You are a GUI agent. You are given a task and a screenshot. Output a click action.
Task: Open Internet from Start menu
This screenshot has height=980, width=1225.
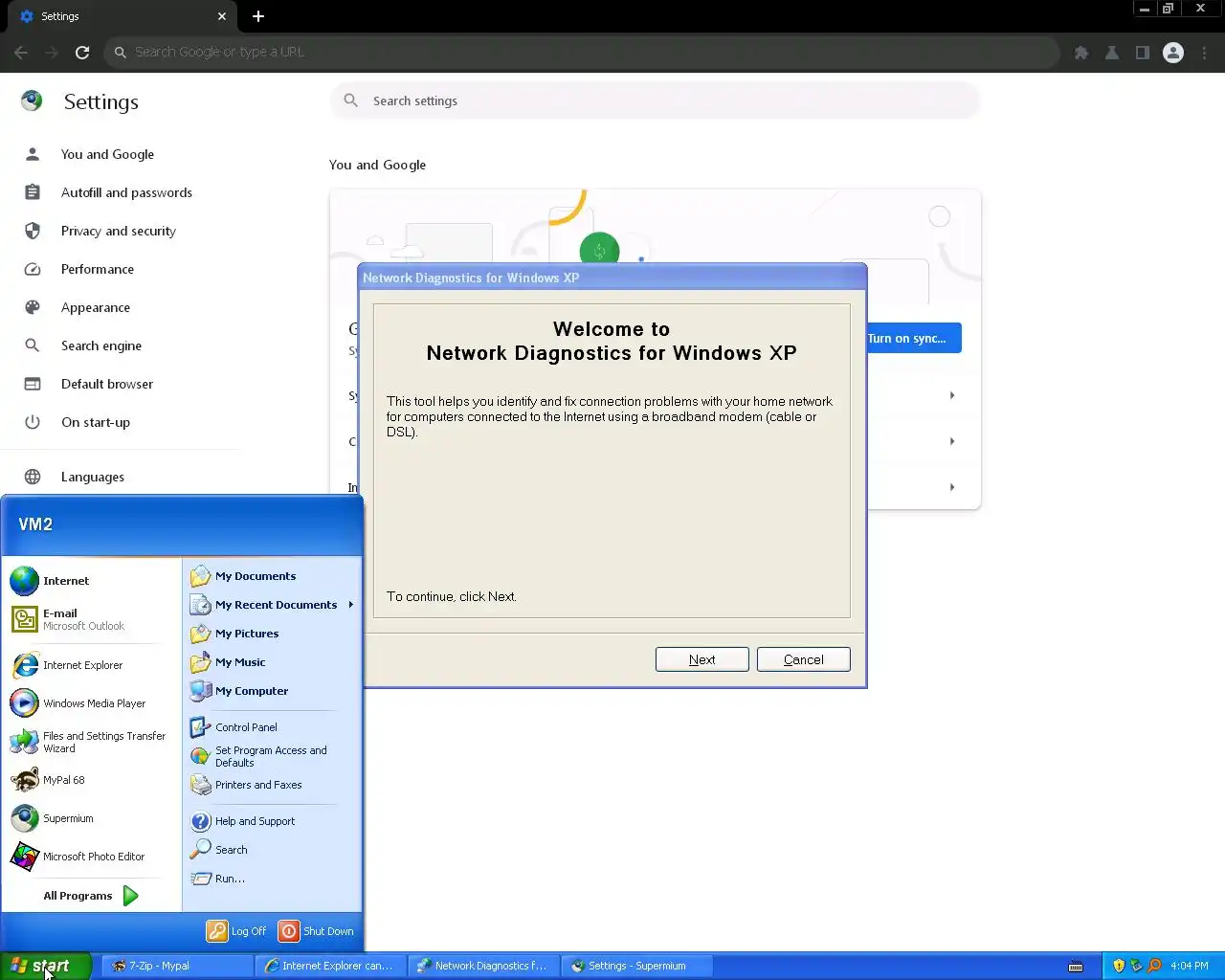click(x=92, y=581)
